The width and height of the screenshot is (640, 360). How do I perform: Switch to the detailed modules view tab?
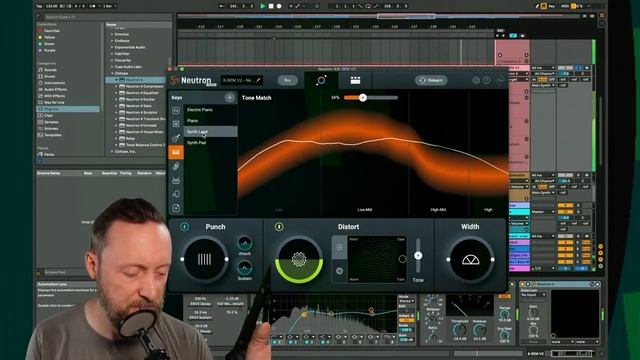point(355,80)
